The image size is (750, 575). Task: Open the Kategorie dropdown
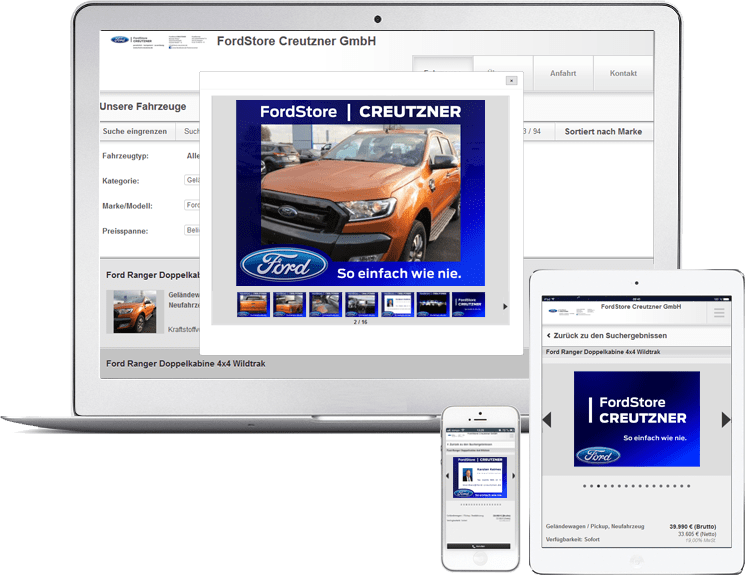tap(192, 180)
